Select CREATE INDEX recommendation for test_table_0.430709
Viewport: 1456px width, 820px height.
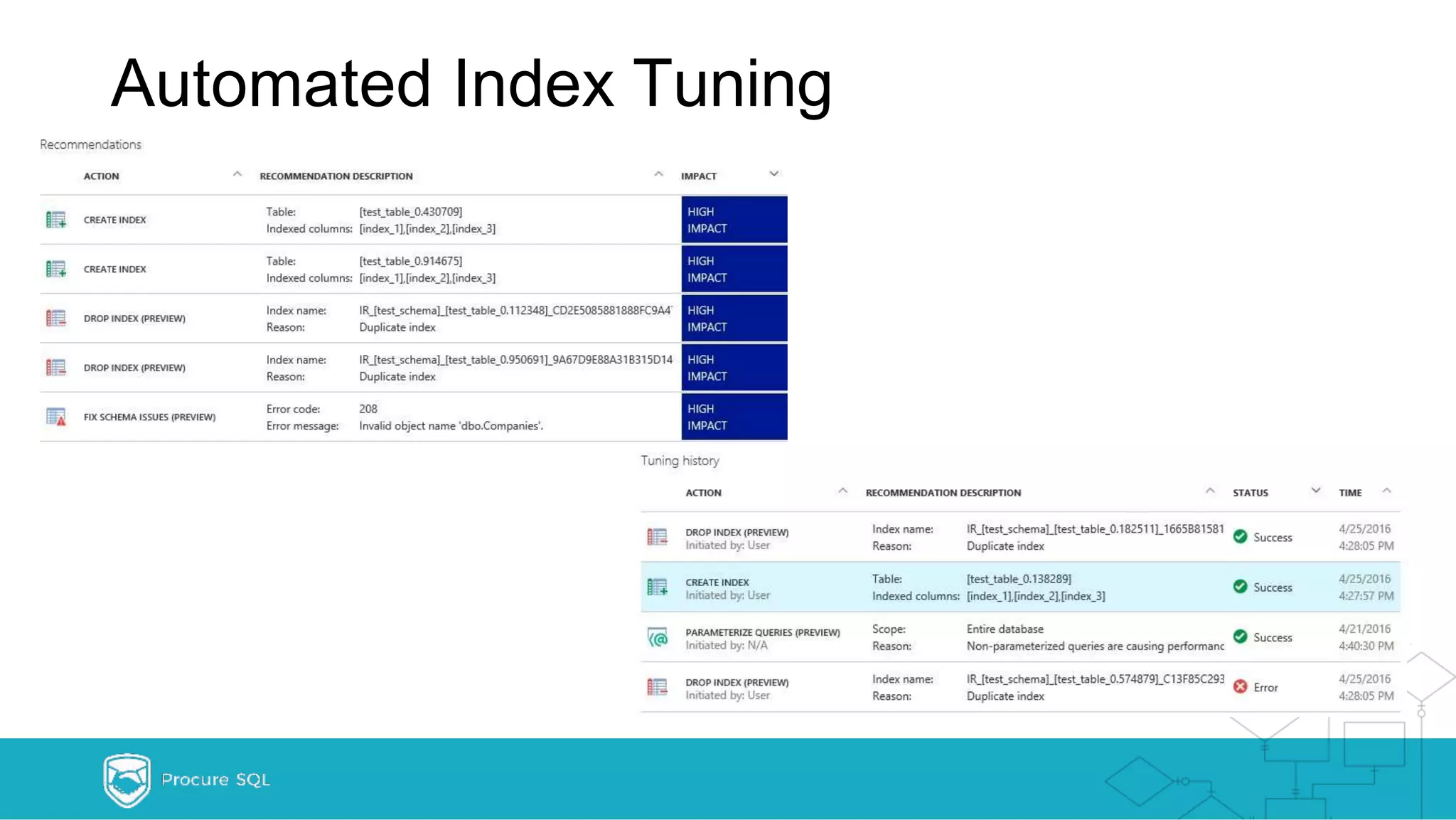click(x=115, y=220)
